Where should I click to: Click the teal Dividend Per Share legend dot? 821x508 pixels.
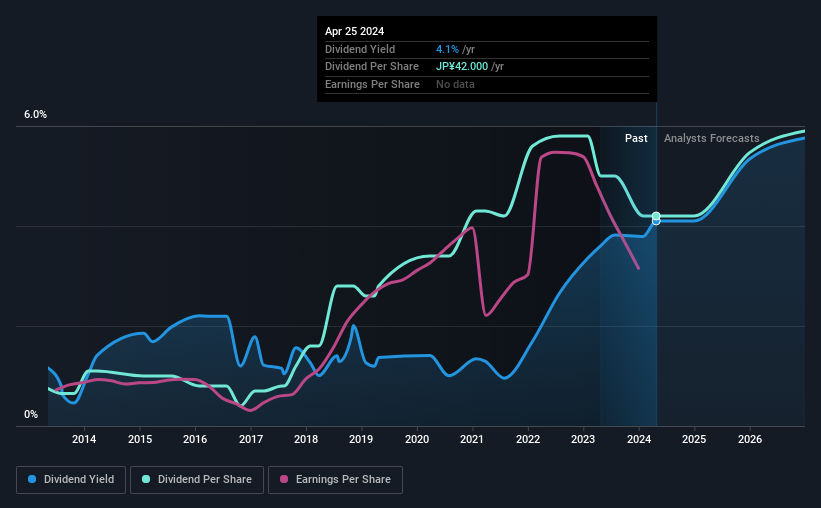(146, 479)
